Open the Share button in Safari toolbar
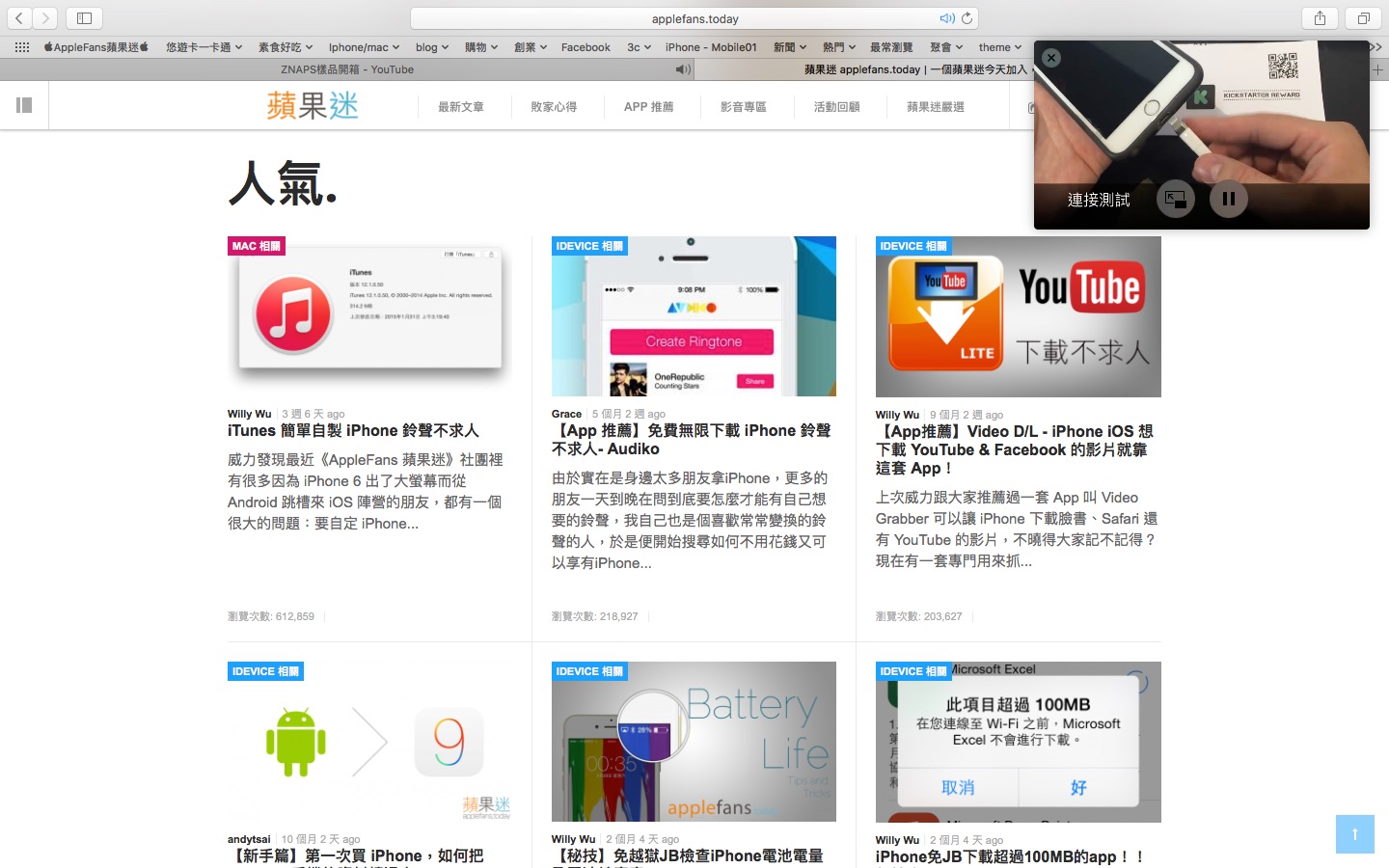The height and width of the screenshot is (868, 1389). (x=1320, y=18)
